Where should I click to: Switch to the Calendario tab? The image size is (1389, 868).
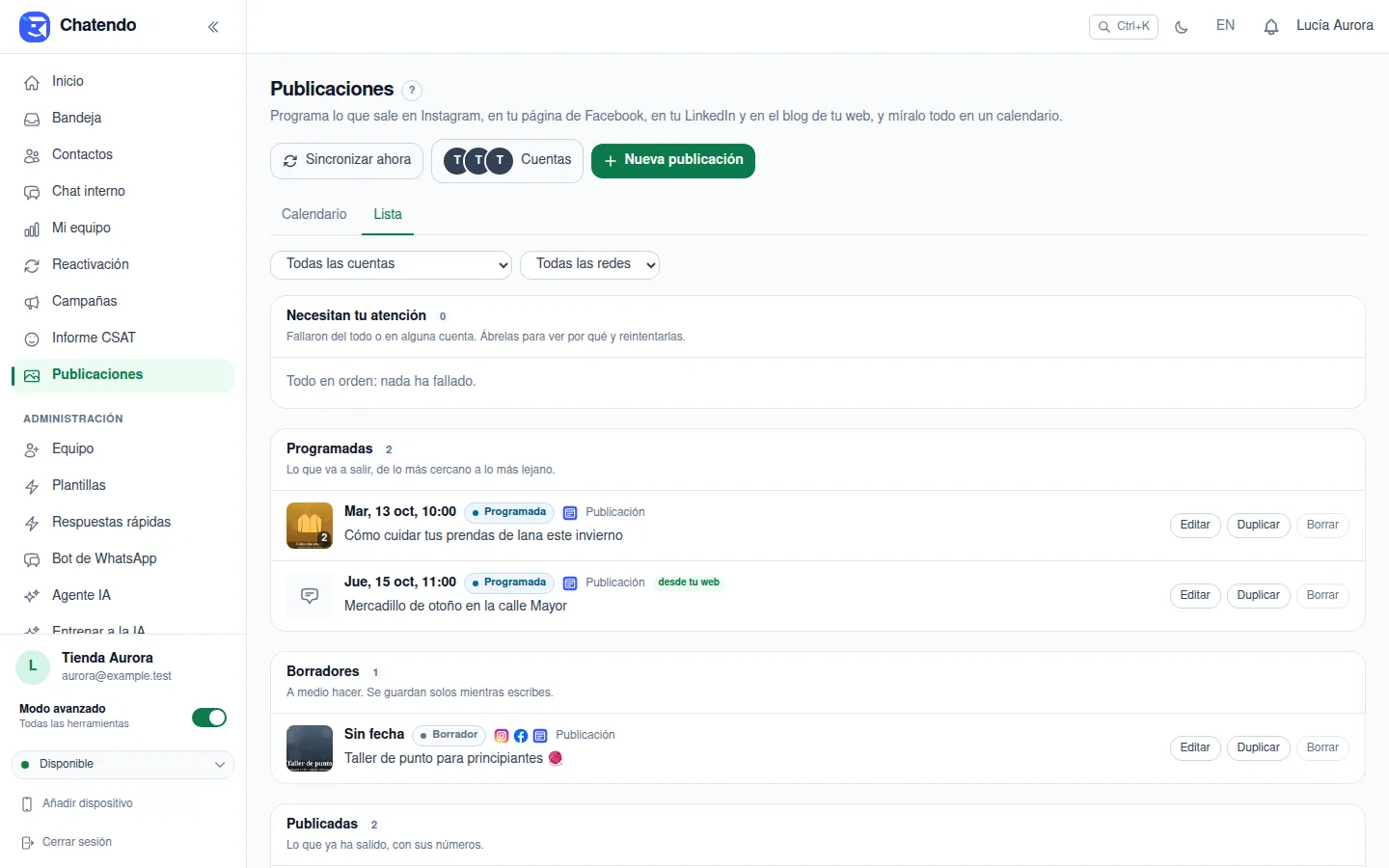(x=314, y=215)
